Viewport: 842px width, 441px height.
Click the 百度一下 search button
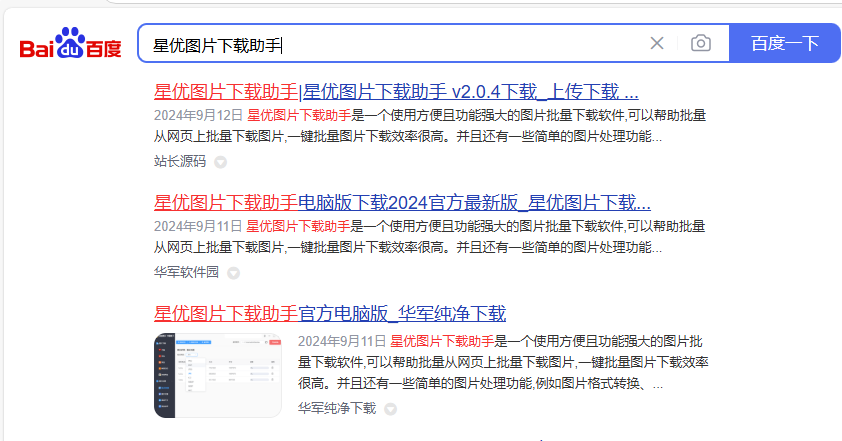coord(785,43)
